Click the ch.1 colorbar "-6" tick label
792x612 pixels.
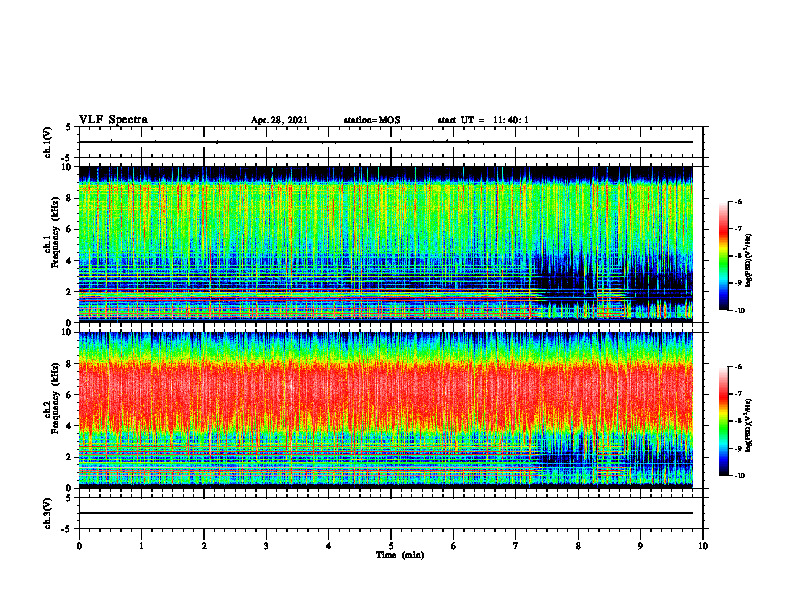(x=738, y=201)
